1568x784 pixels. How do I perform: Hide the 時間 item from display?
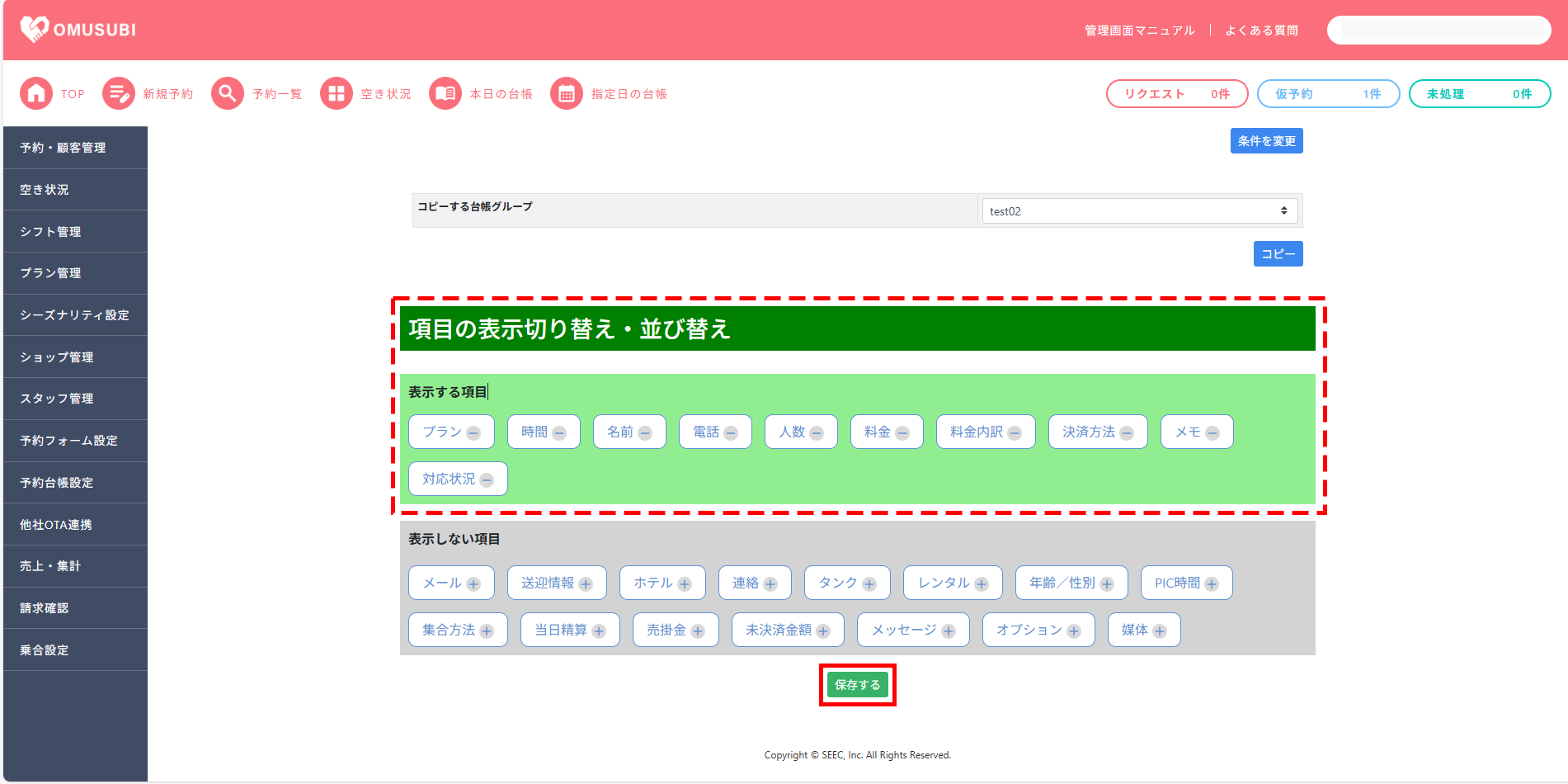coord(559,433)
